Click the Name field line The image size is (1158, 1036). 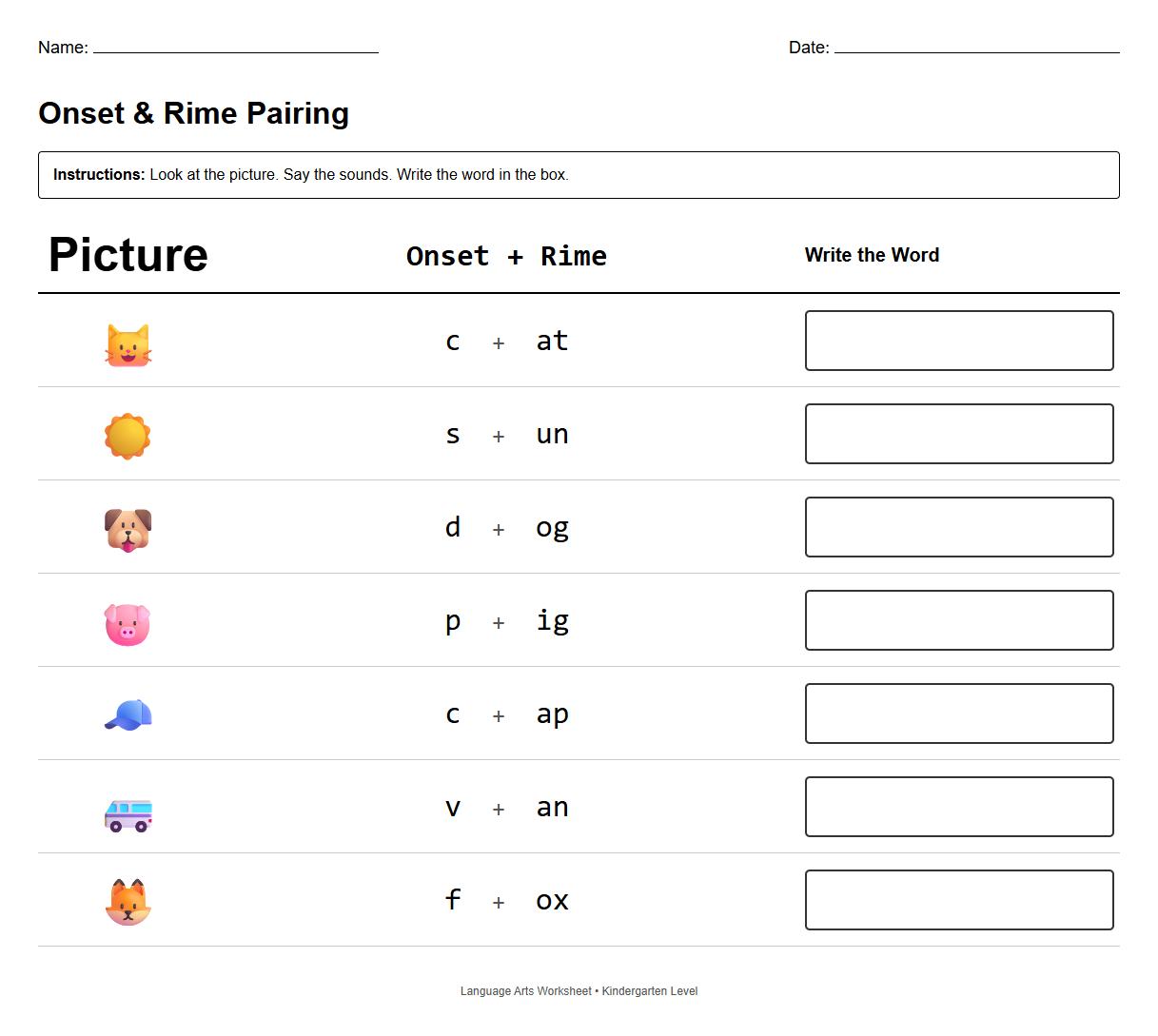pos(235,50)
